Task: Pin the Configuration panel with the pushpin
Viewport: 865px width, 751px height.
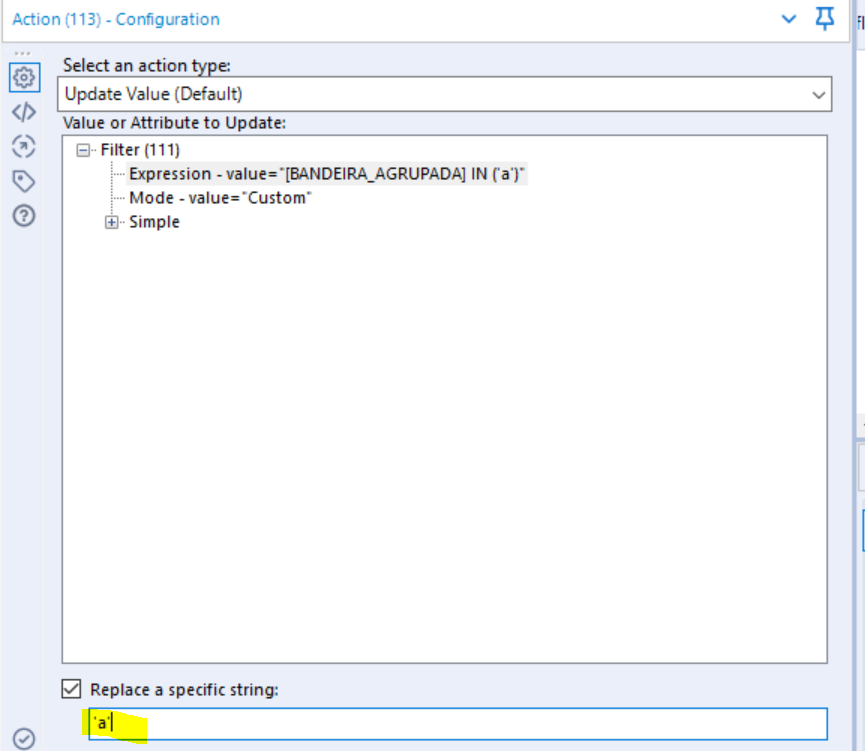Action: tap(824, 18)
